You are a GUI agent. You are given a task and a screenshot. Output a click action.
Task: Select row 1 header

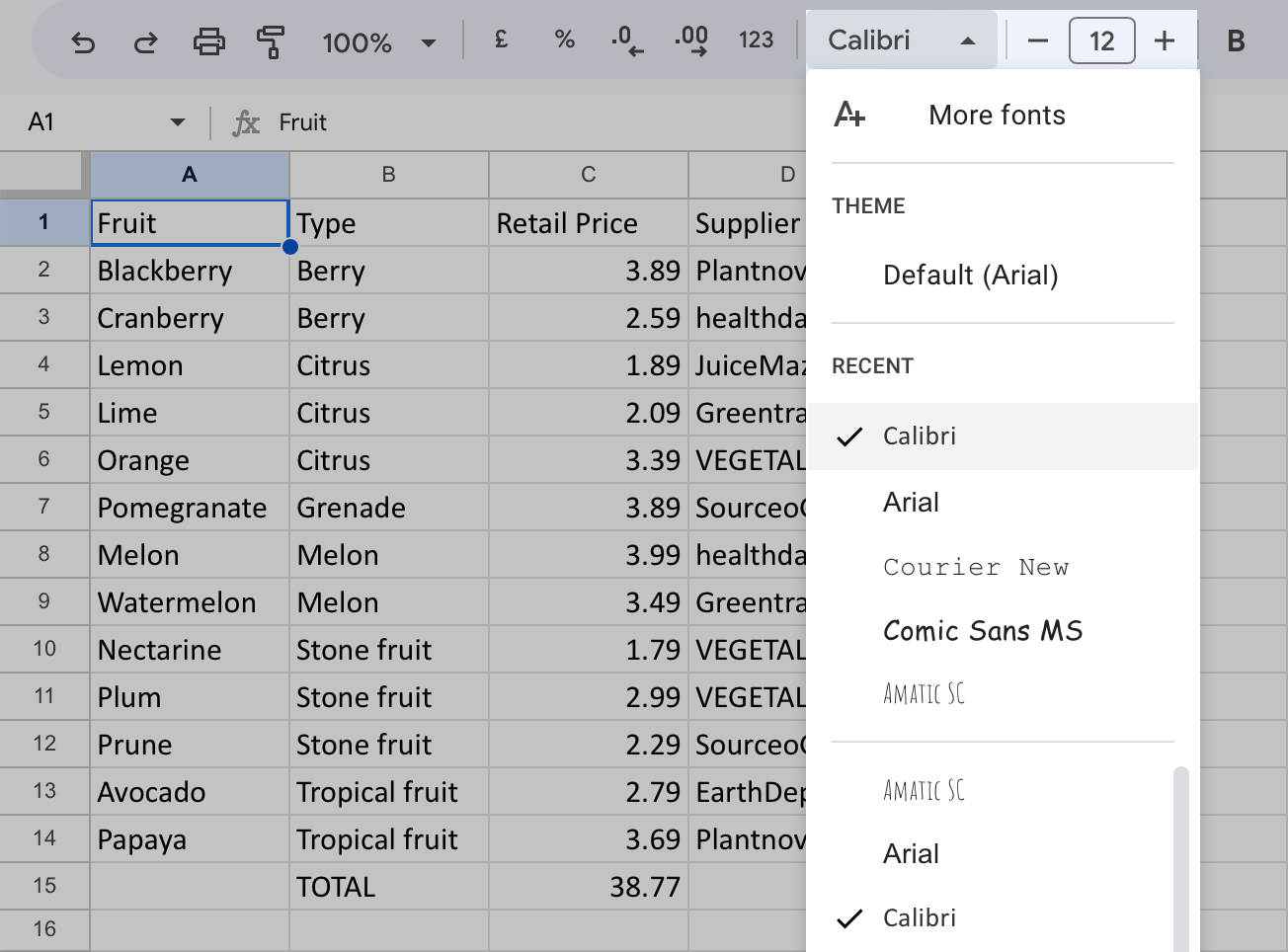(44, 222)
